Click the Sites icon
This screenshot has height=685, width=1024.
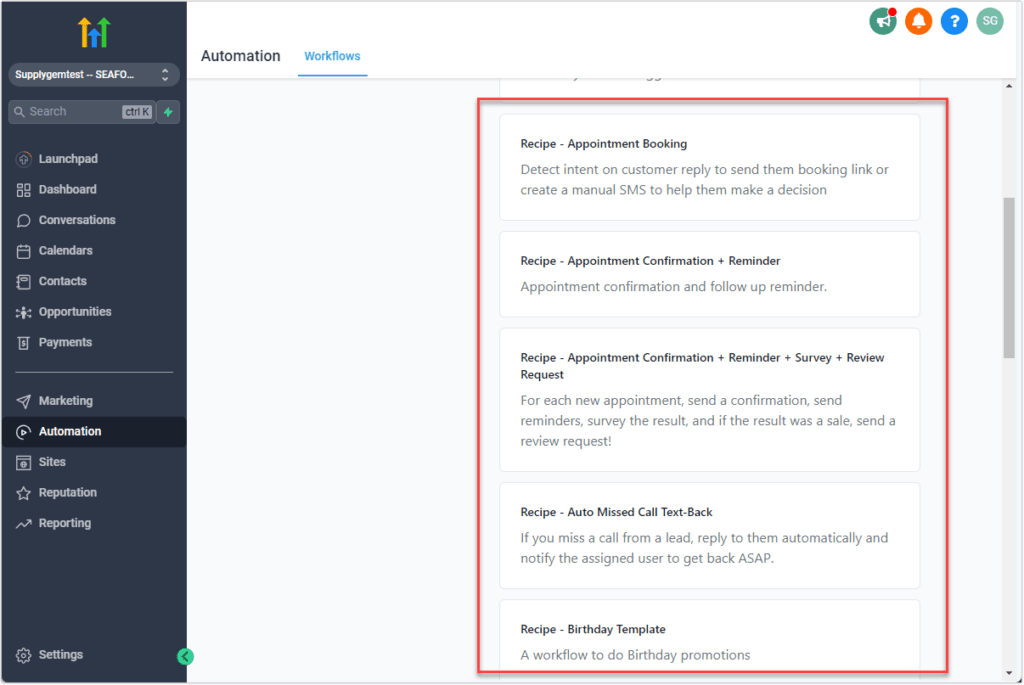tap(24, 462)
